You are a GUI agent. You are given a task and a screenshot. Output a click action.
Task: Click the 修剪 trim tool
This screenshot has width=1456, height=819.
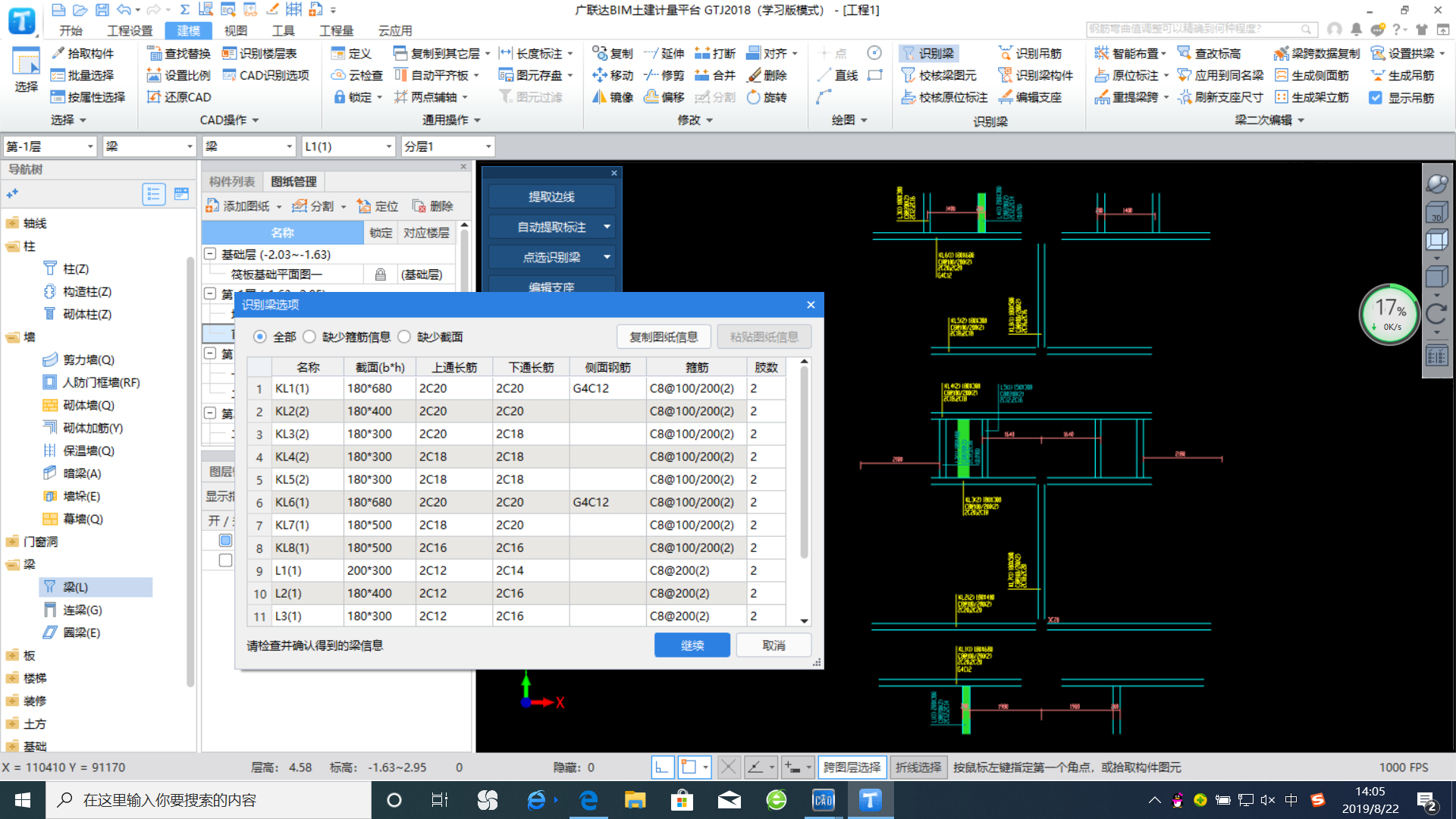click(x=664, y=75)
